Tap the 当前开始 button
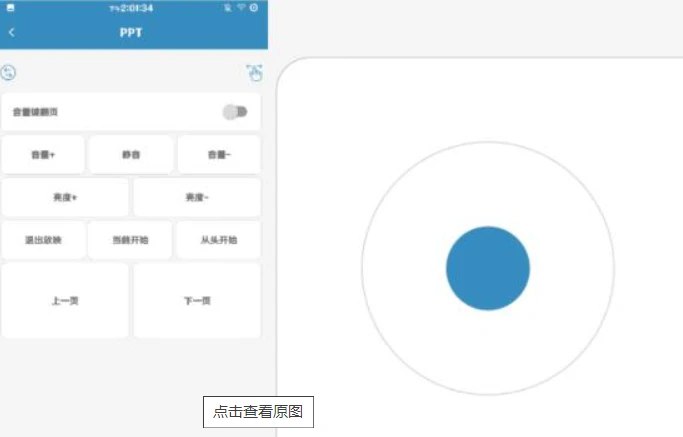Screen dimensions: 683x437 pyautogui.click(x=130, y=240)
